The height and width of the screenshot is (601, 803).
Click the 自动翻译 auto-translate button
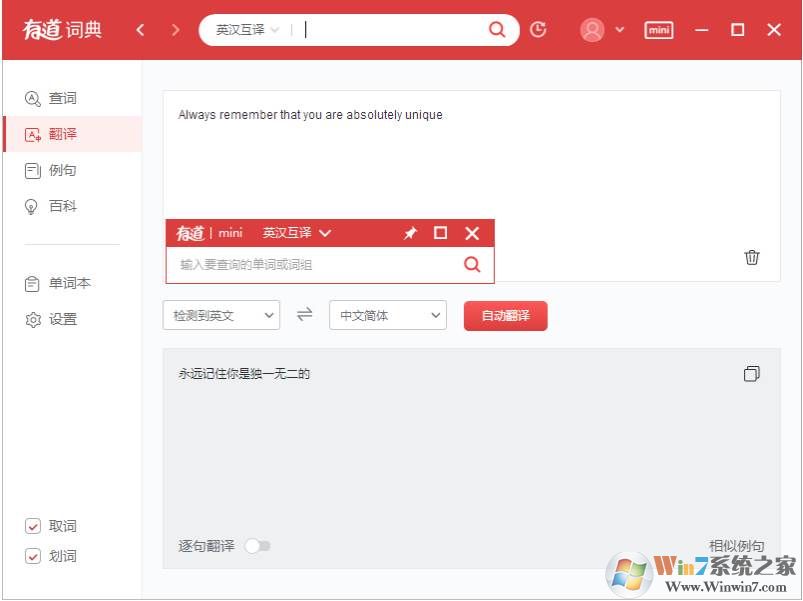coord(505,314)
